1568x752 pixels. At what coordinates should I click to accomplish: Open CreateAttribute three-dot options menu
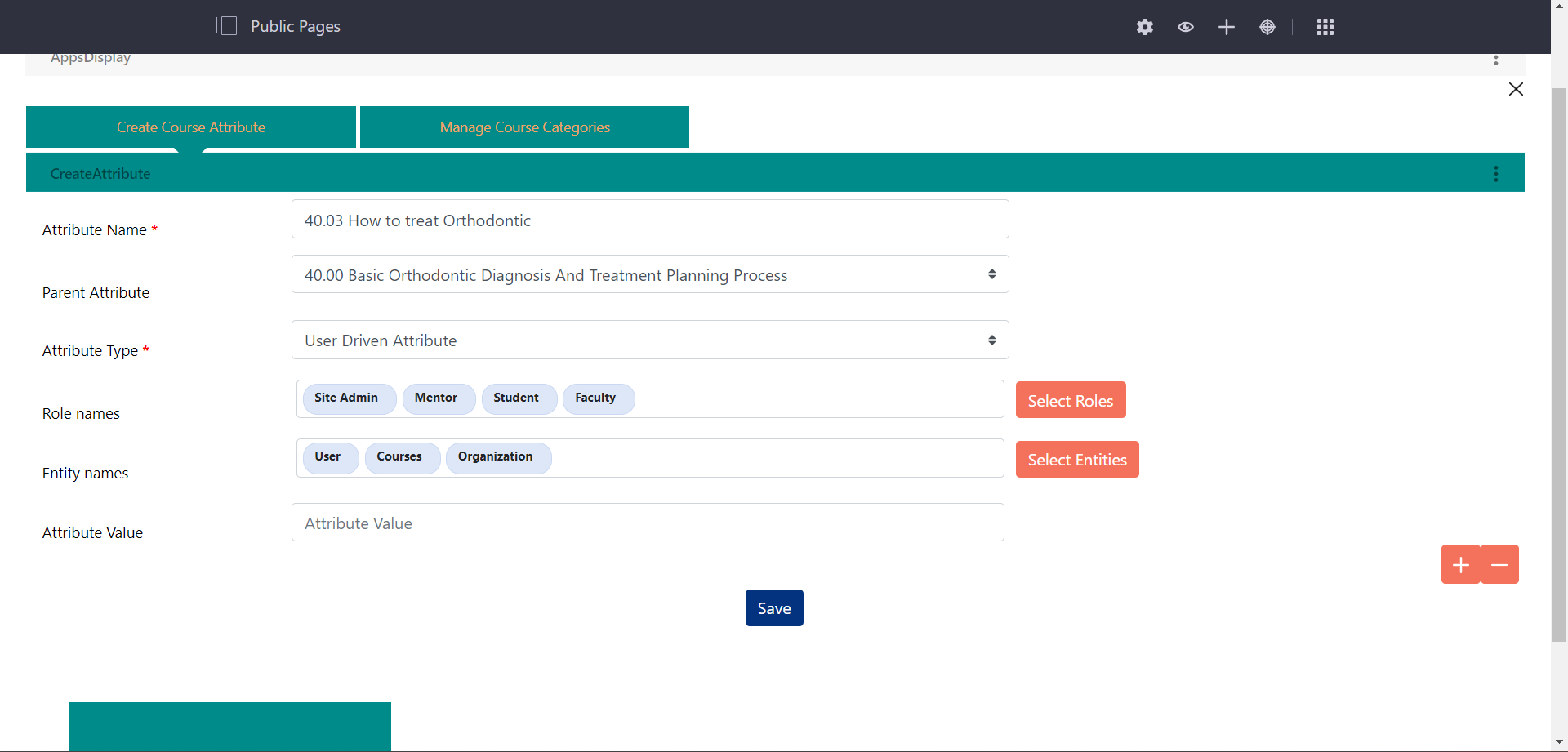click(x=1496, y=174)
